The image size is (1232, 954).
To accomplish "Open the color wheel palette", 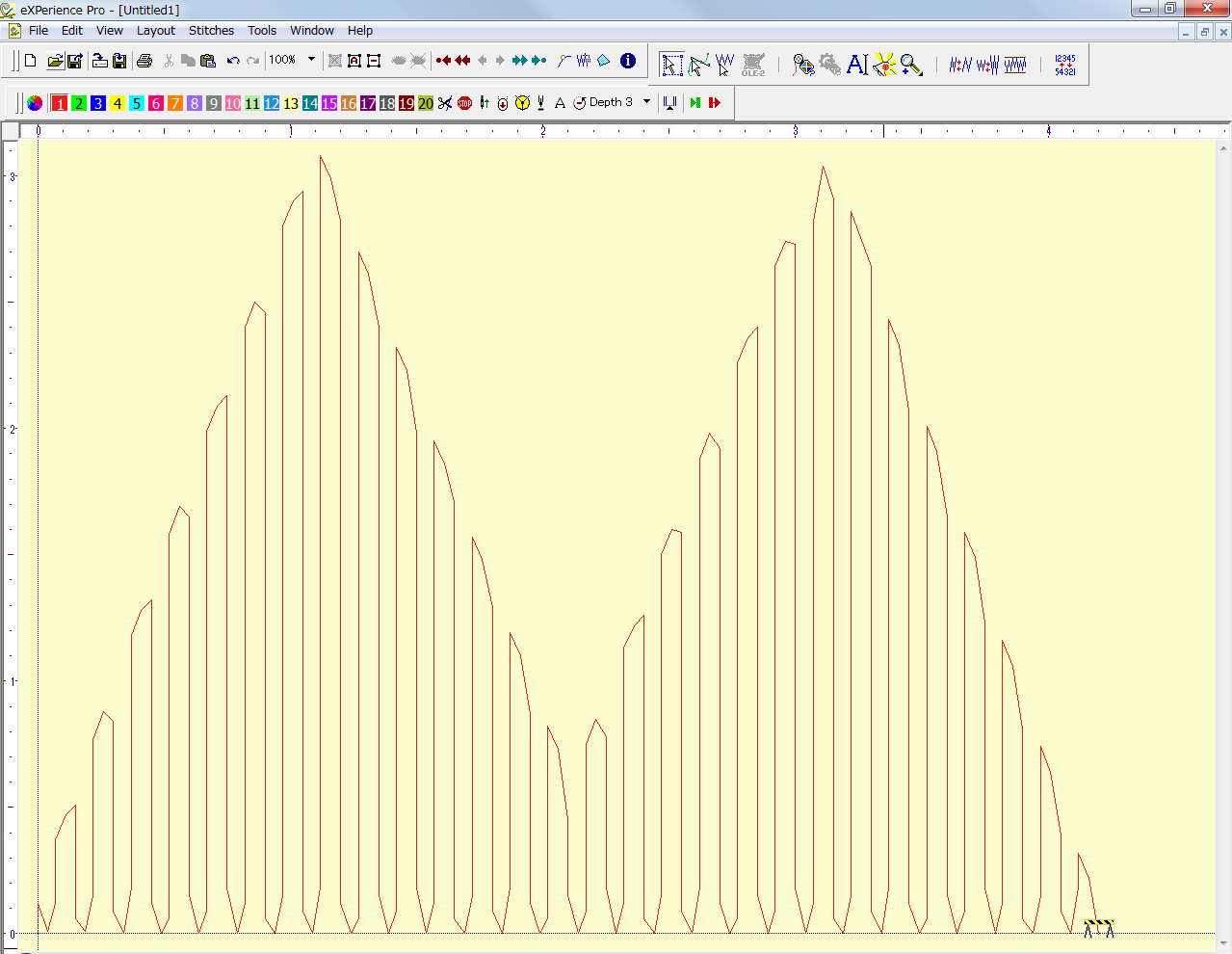I will pyautogui.click(x=35, y=103).
